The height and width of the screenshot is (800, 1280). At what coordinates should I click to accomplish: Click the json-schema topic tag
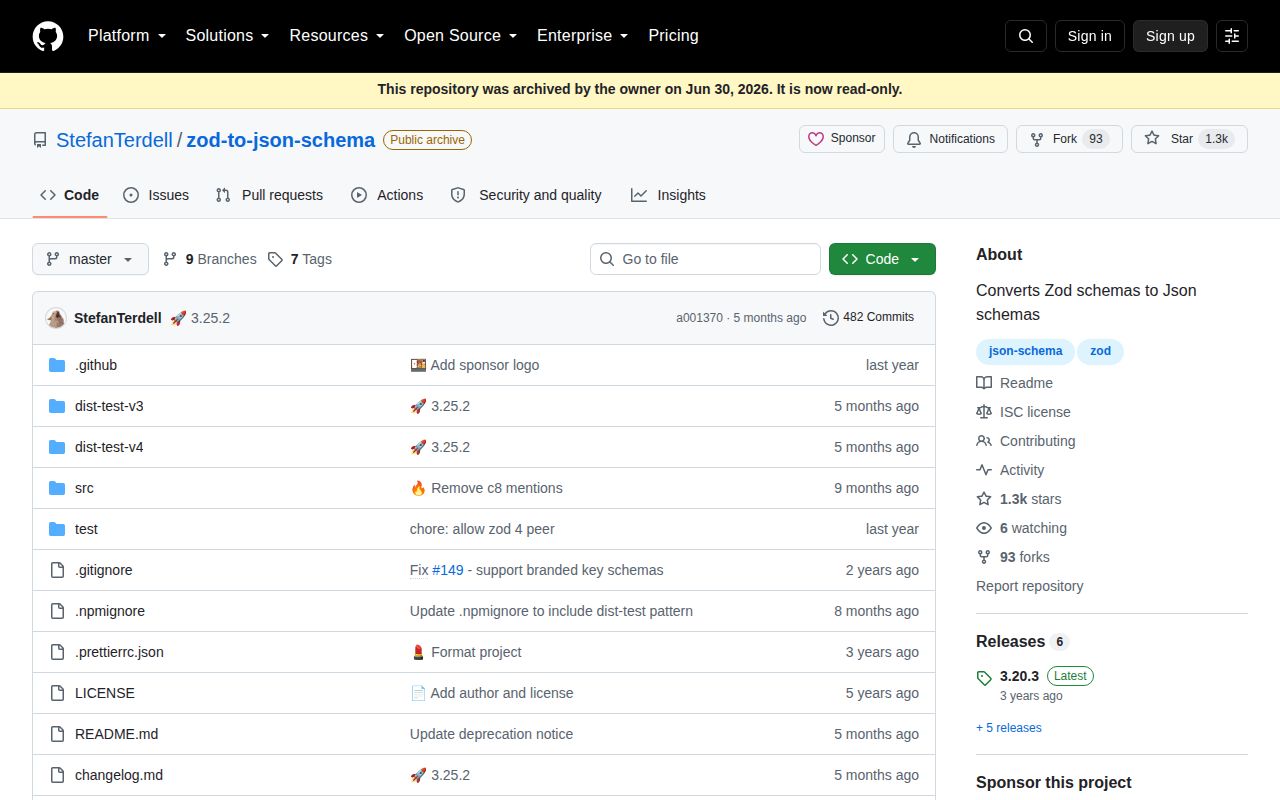tap(1025, 351)
